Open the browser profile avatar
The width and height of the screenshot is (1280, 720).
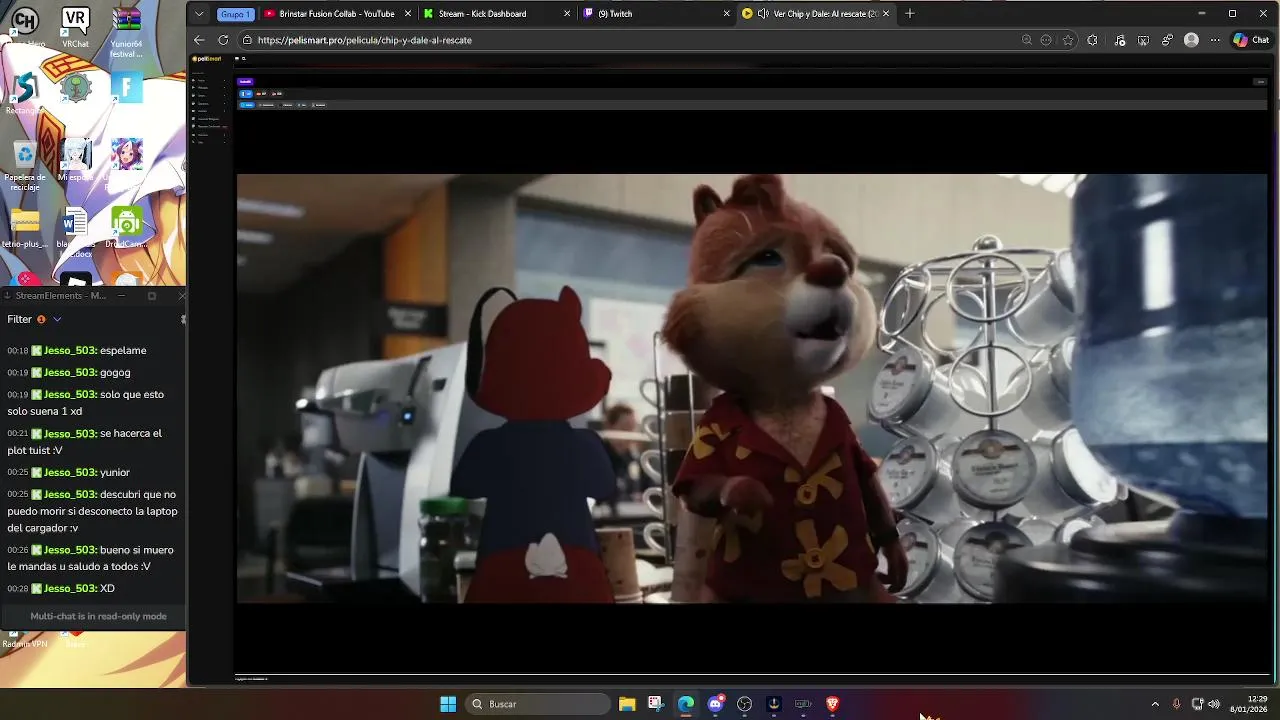[x=1191, y=40]
